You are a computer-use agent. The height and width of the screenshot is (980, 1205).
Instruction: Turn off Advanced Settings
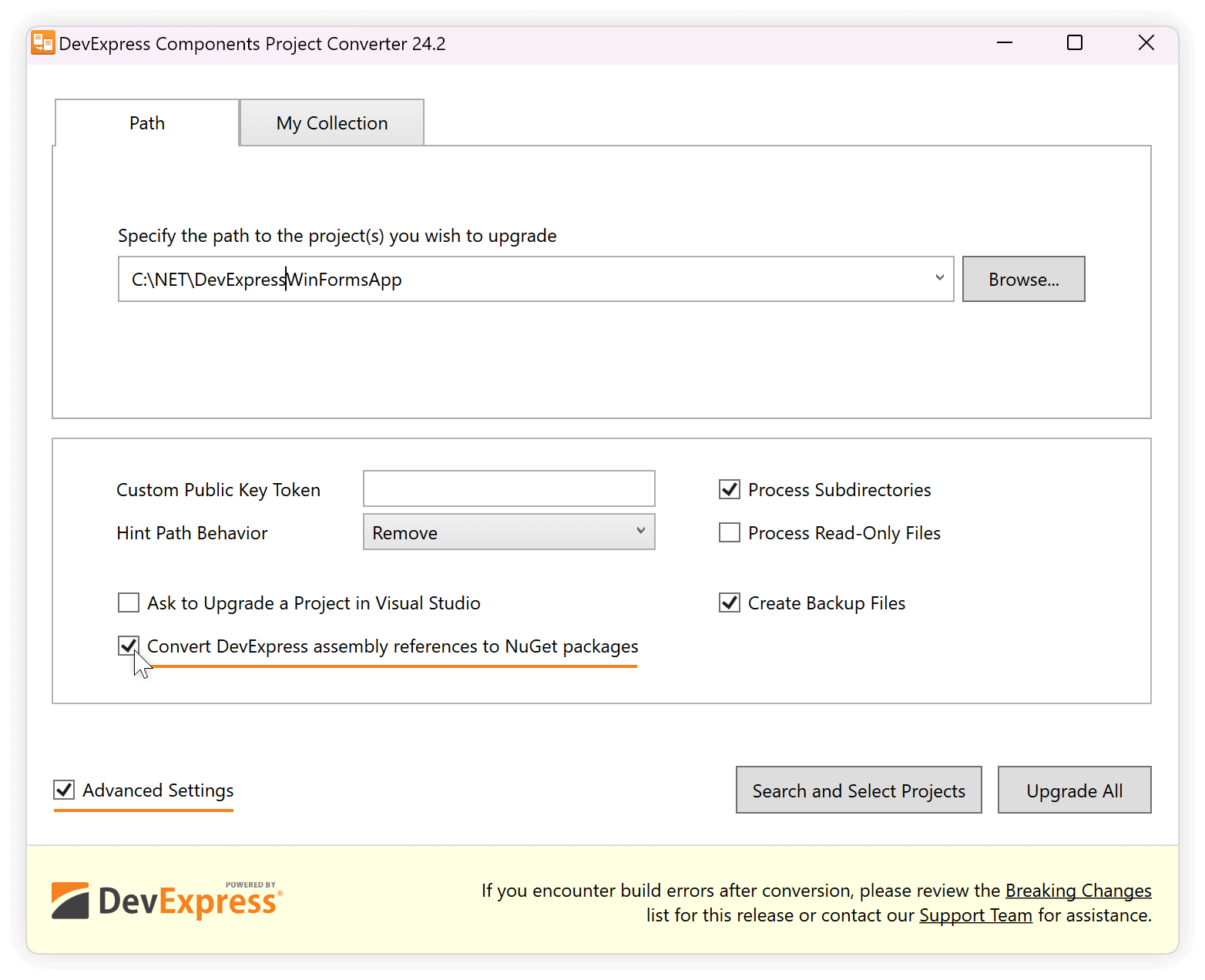coord(64,790)
